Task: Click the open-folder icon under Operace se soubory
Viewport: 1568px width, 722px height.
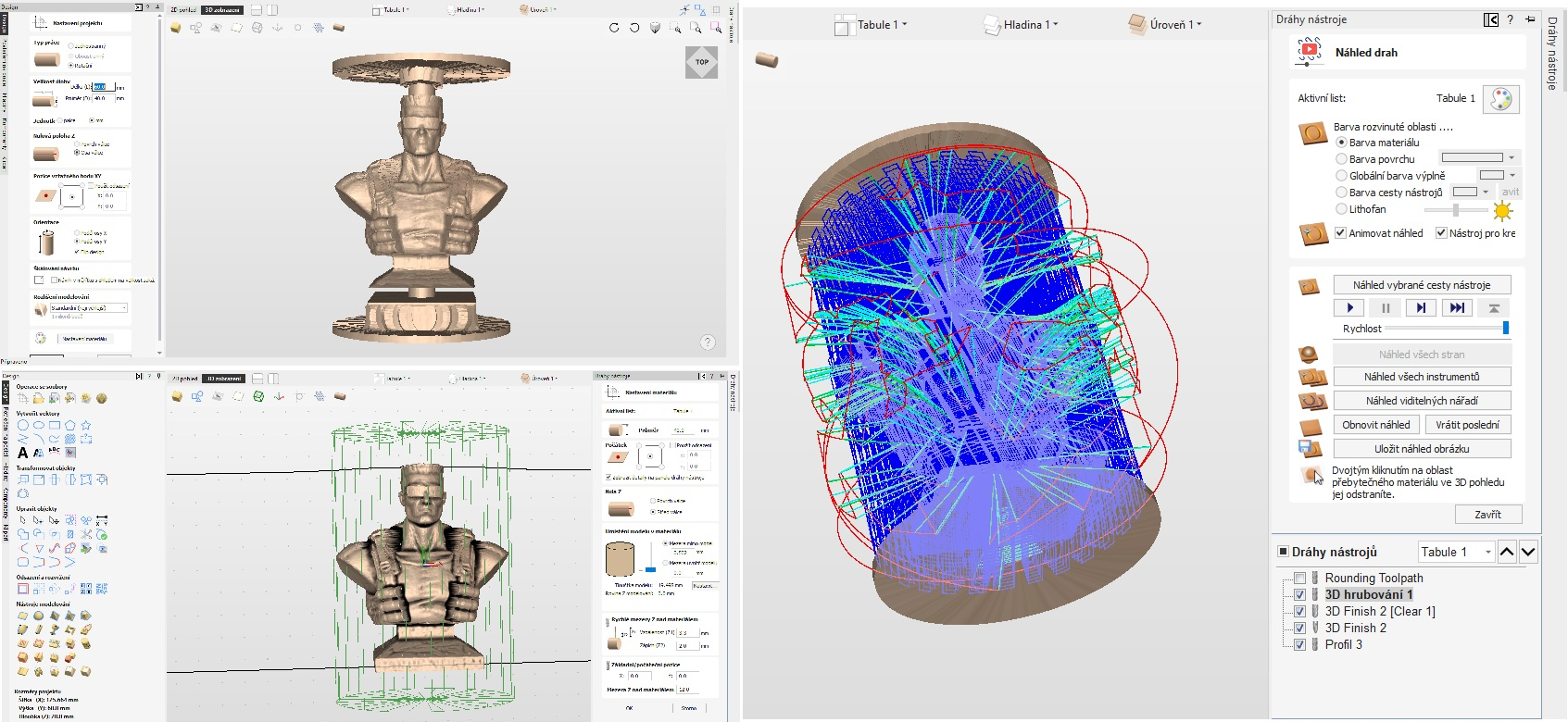Action: click(x=39, y=398)
